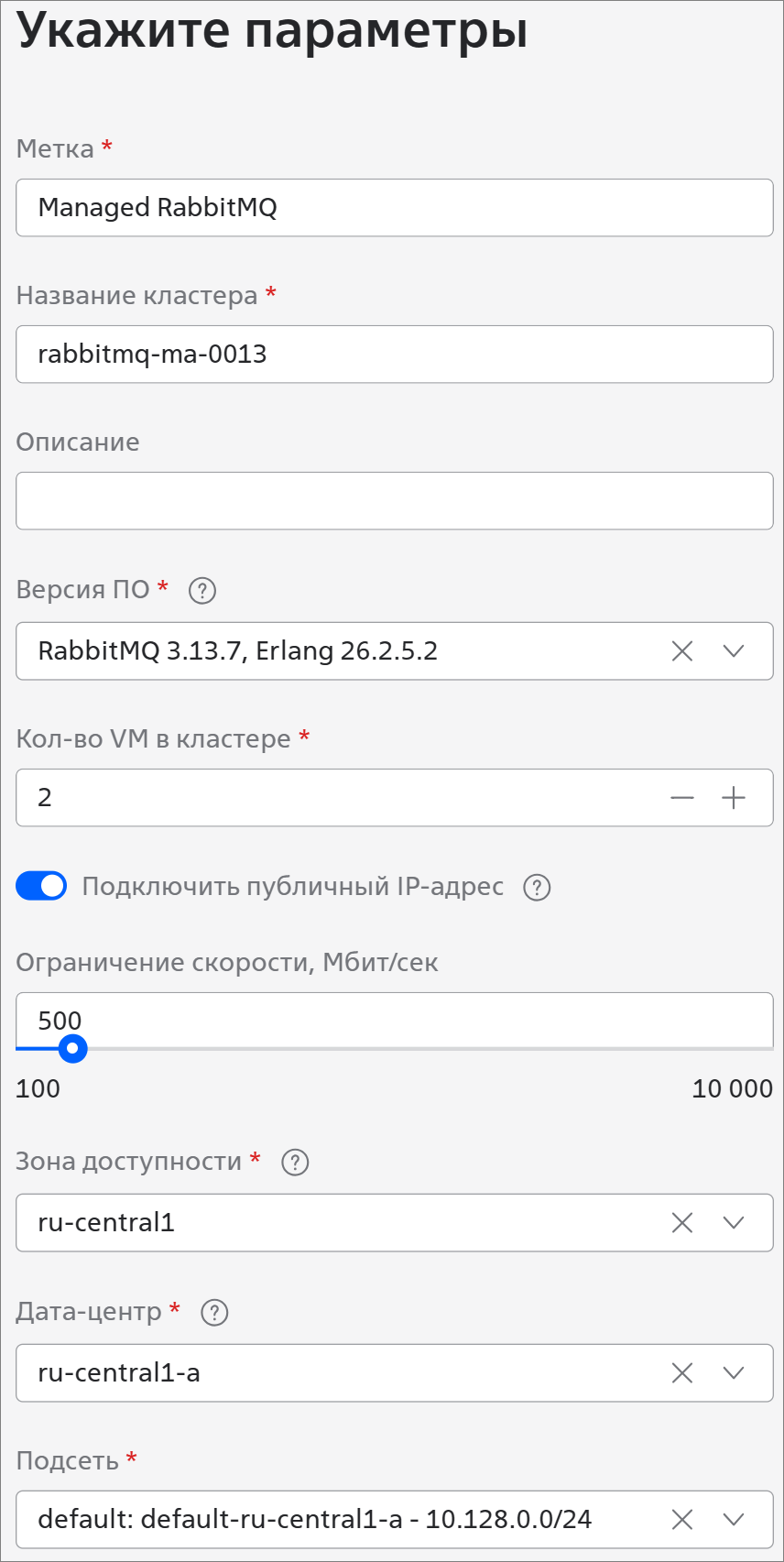
Task: Click the speed limit slider handle
Action: [x=72, y=1048]
